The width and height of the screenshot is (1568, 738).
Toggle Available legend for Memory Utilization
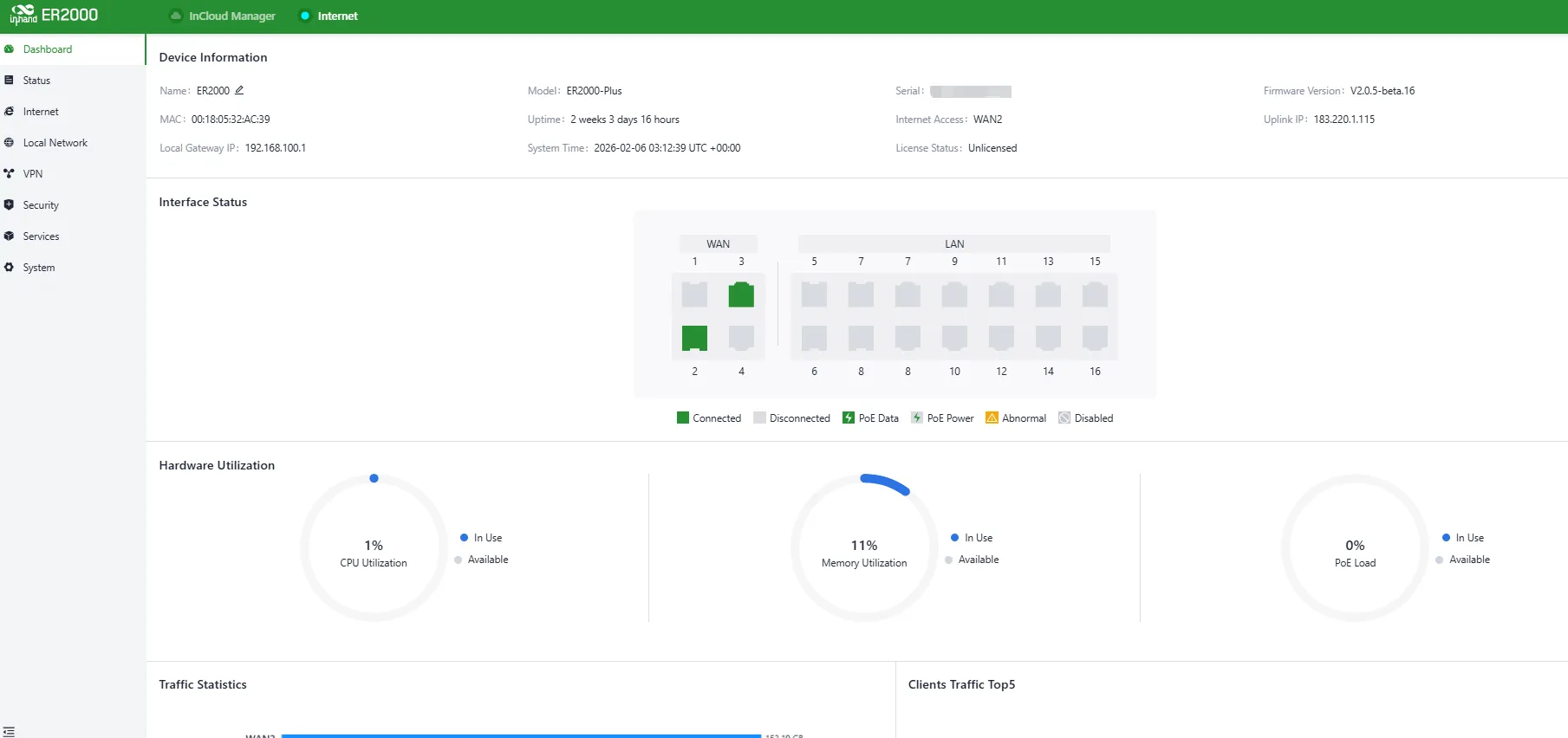pyautogui.click(x=972, y=560)
